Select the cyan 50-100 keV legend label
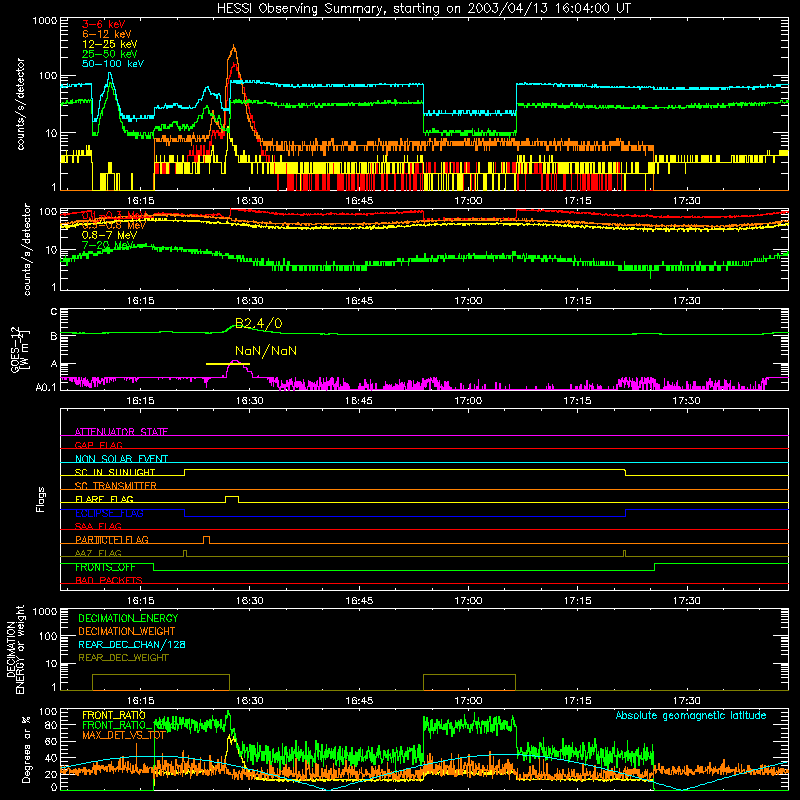This screenshot has height=800, width=800. [113, 64]
